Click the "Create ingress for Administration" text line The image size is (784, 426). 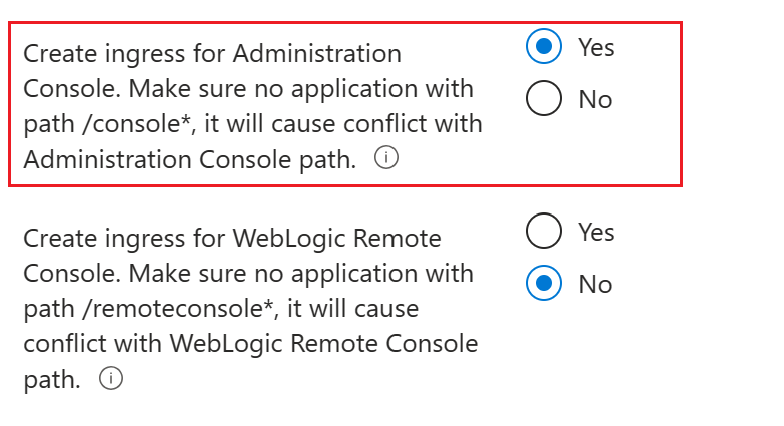212,53
